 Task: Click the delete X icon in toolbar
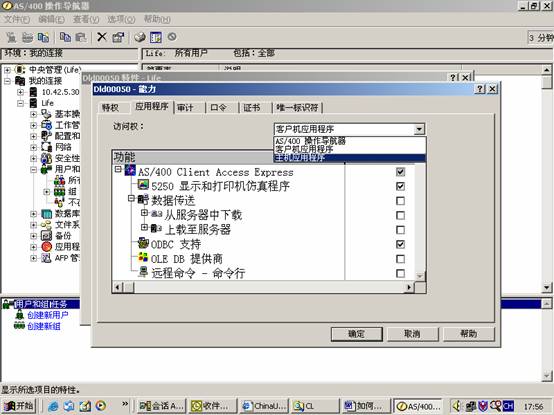tap(102, 37)
